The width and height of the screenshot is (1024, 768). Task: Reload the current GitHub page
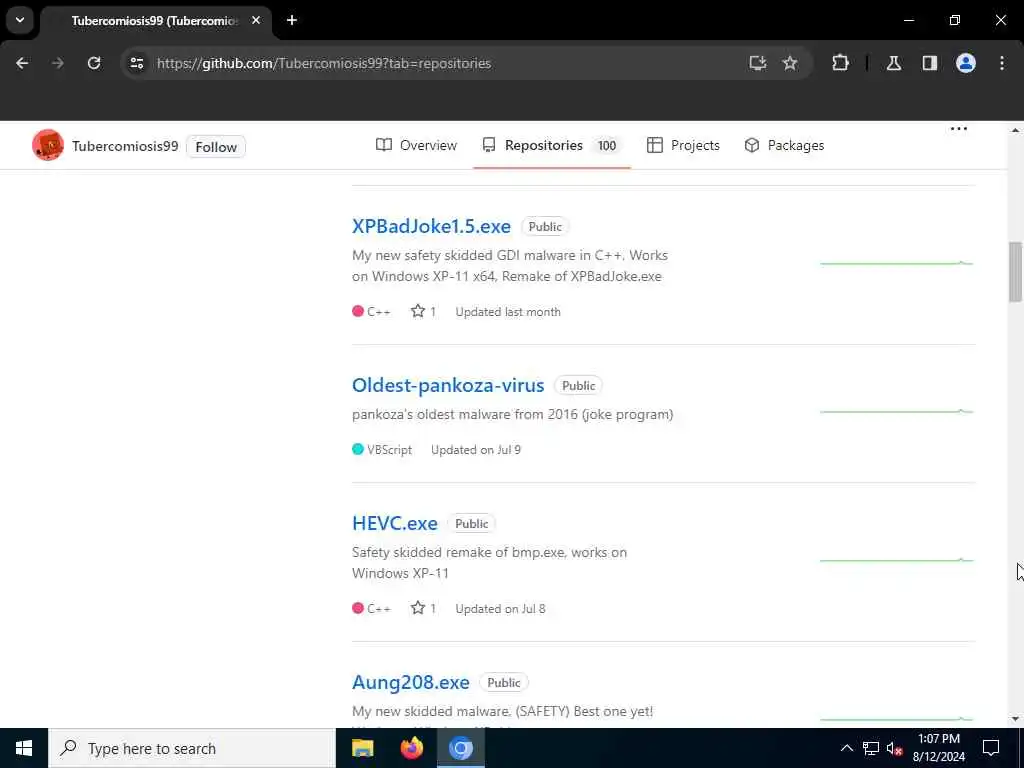click(x=94, y=63)
